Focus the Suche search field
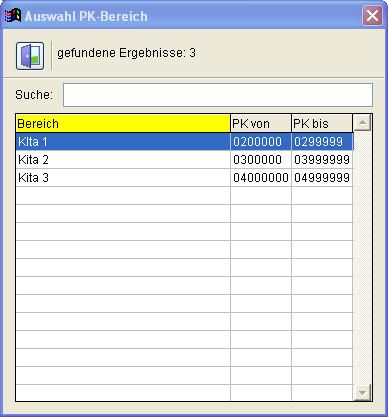 [218, 95]
